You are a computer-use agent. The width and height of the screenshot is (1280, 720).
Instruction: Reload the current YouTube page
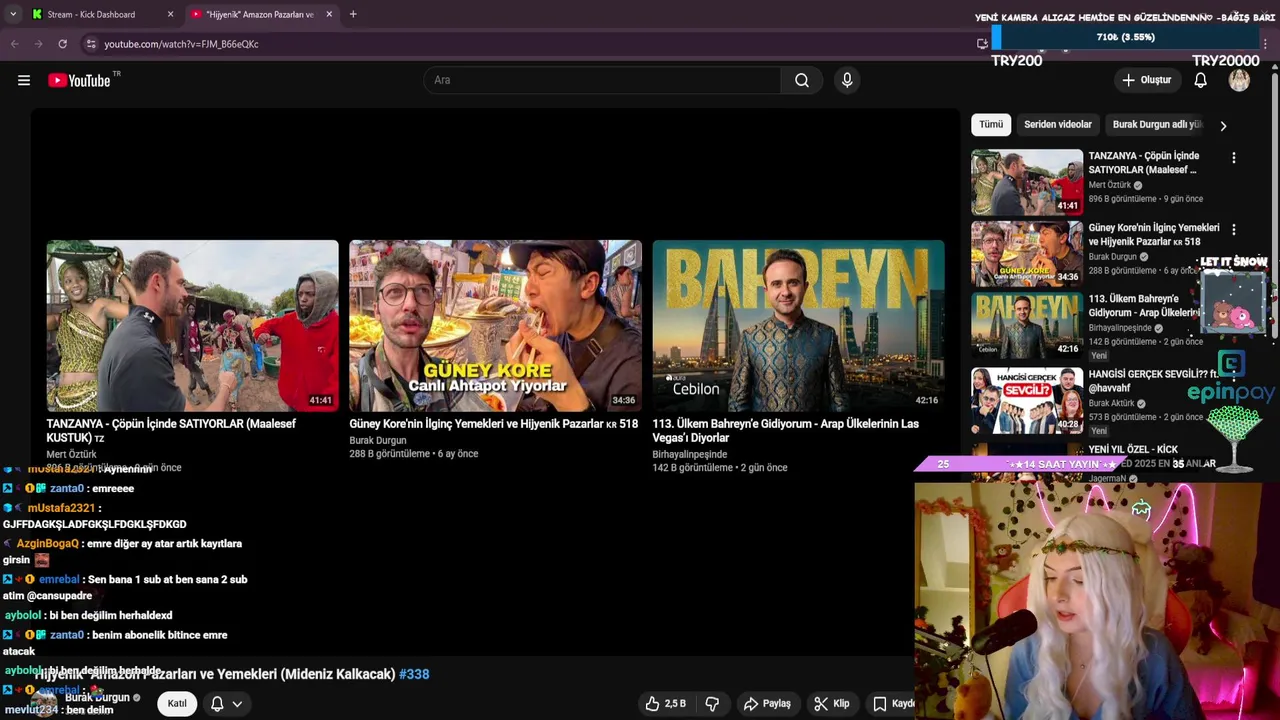point(62,44)
